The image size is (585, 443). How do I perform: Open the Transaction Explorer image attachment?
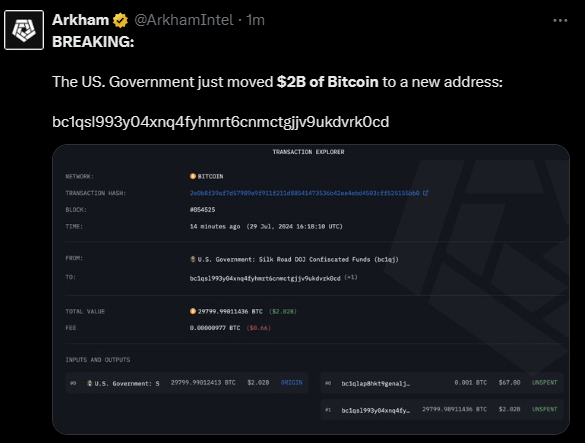click(x=311, y=289)
